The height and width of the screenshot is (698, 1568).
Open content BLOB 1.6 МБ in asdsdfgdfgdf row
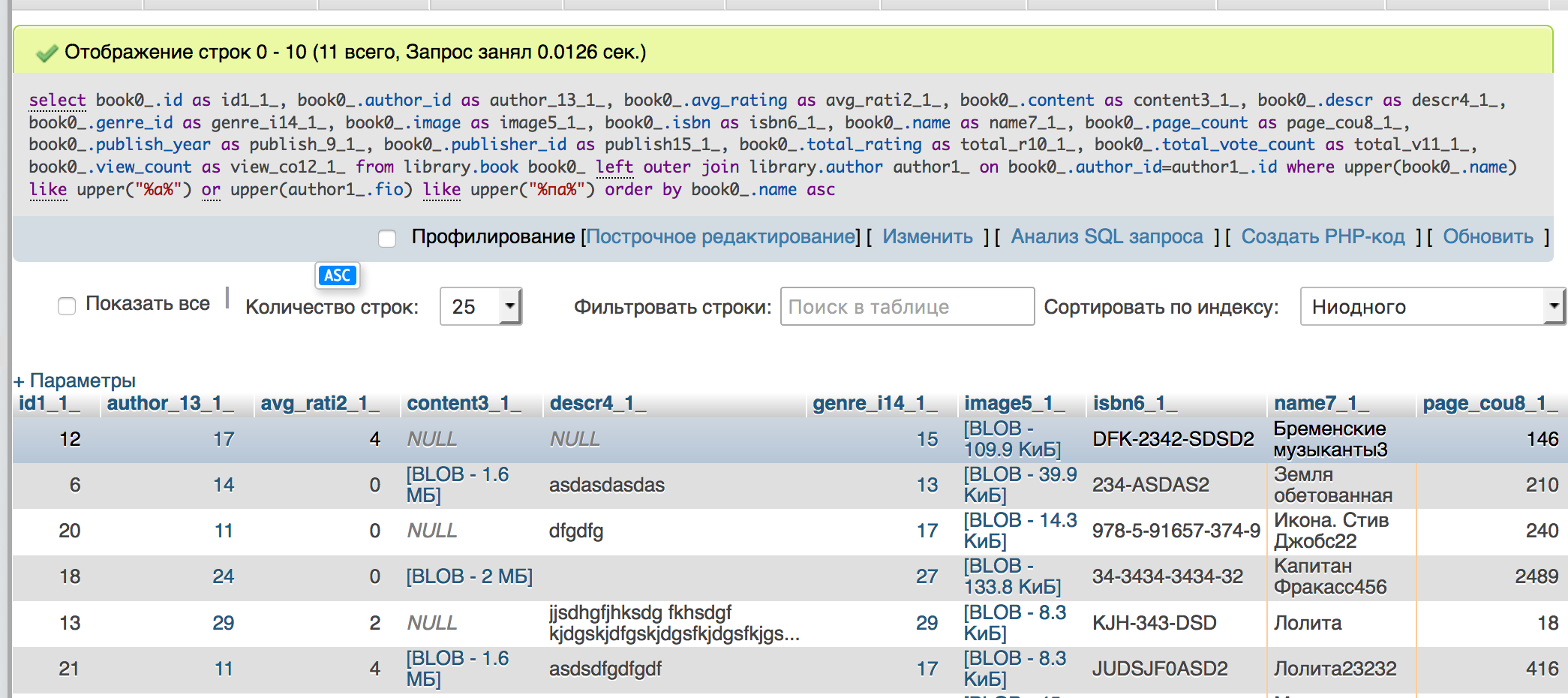pos(458,669)
